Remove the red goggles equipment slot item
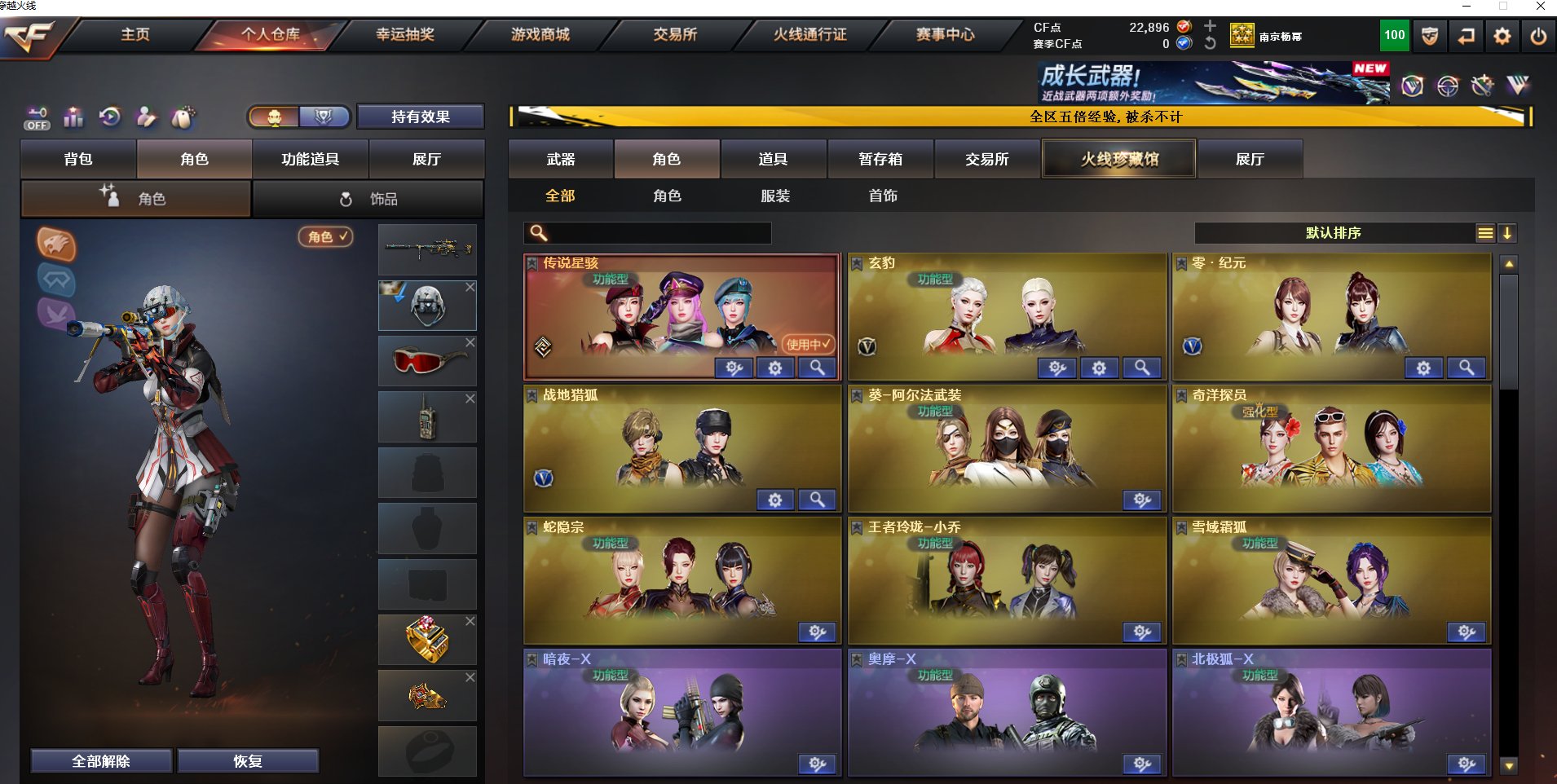The width and height of the screenshot is (1557, 784). click(470, 342)
